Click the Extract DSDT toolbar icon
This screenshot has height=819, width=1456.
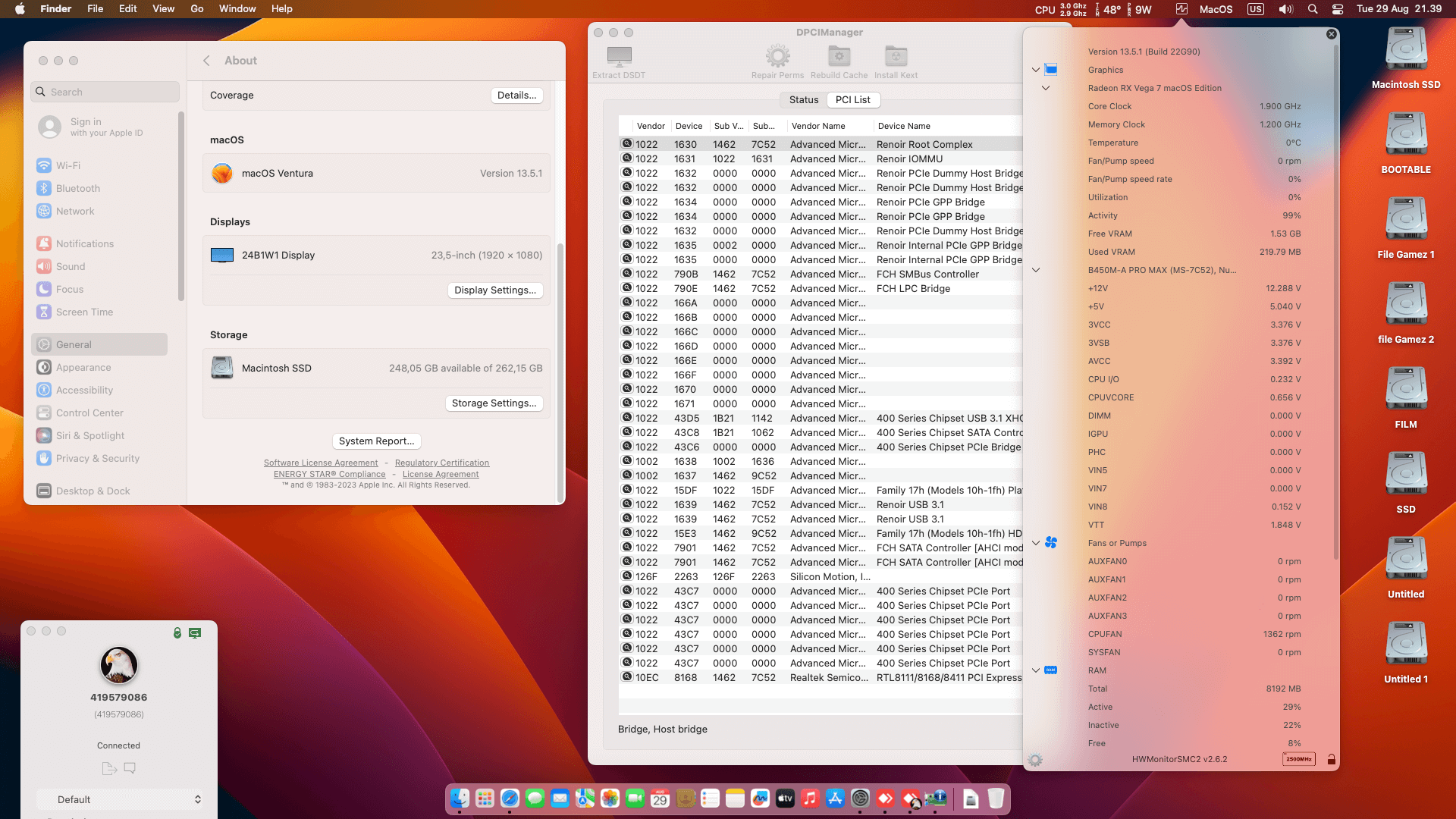tap(619, 56)
